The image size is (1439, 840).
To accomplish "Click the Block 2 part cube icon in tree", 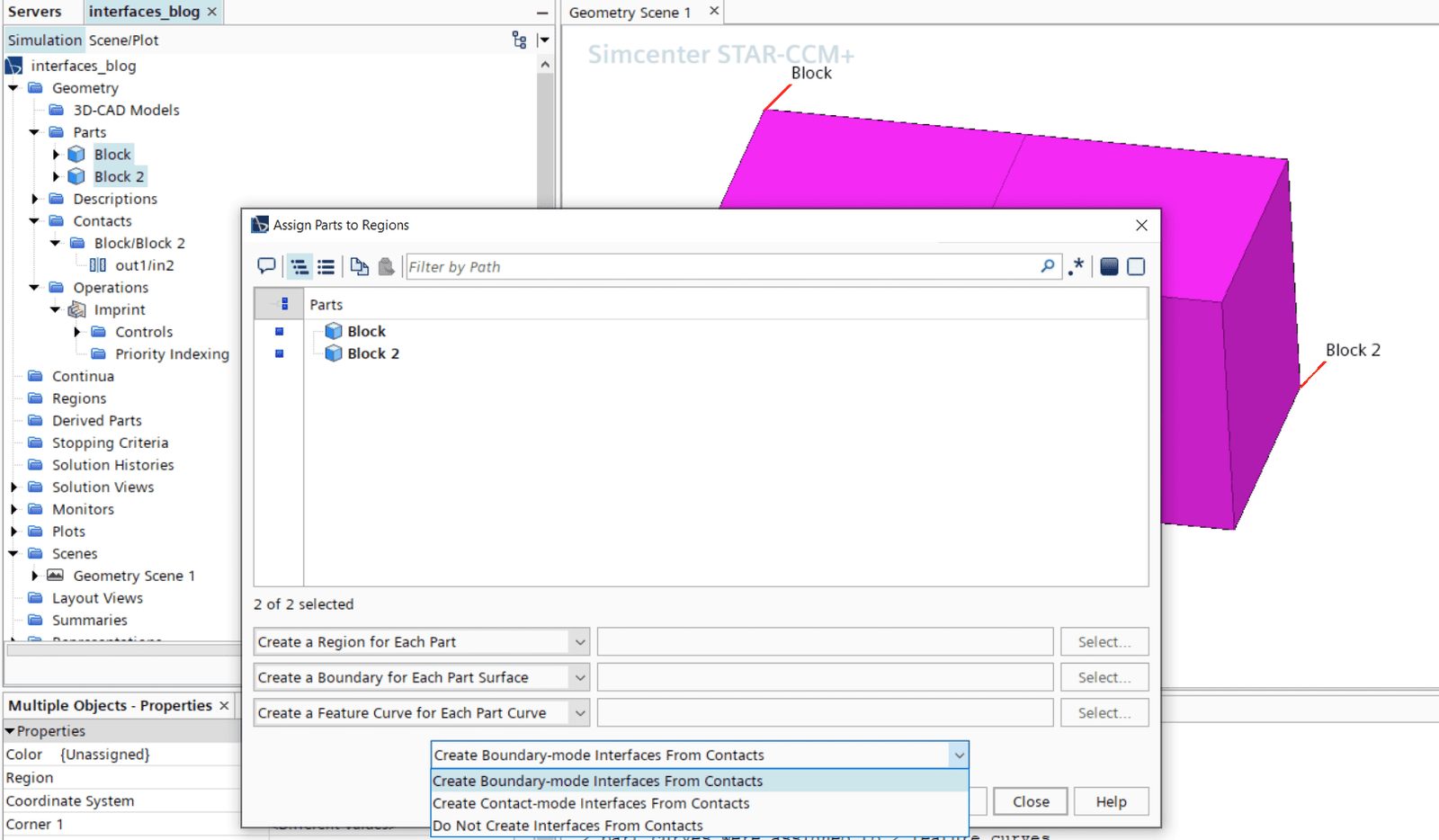I will pyautogui.click(x=76, y=176).
